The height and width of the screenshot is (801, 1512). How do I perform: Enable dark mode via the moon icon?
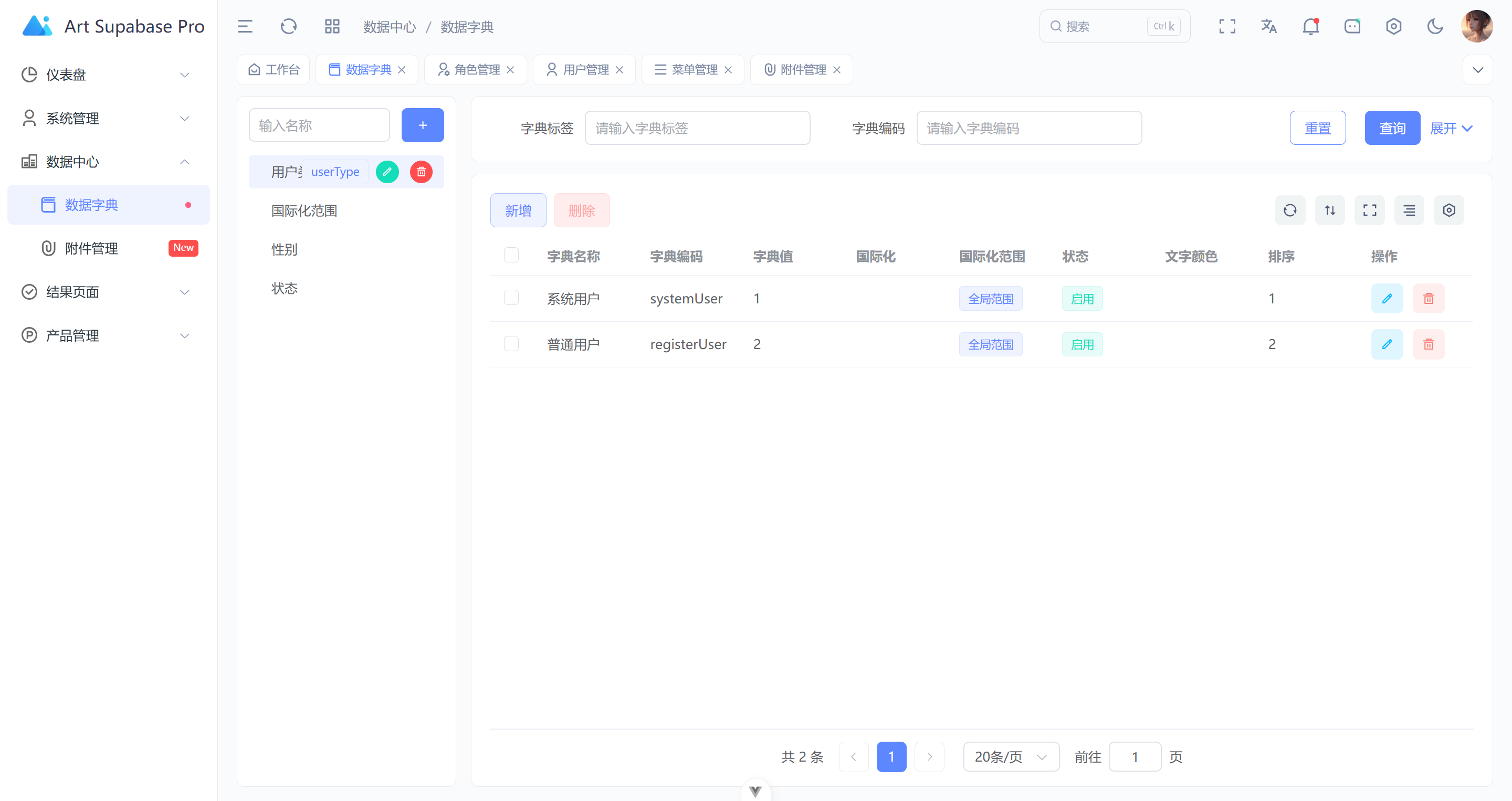(x=1435, y=26)
